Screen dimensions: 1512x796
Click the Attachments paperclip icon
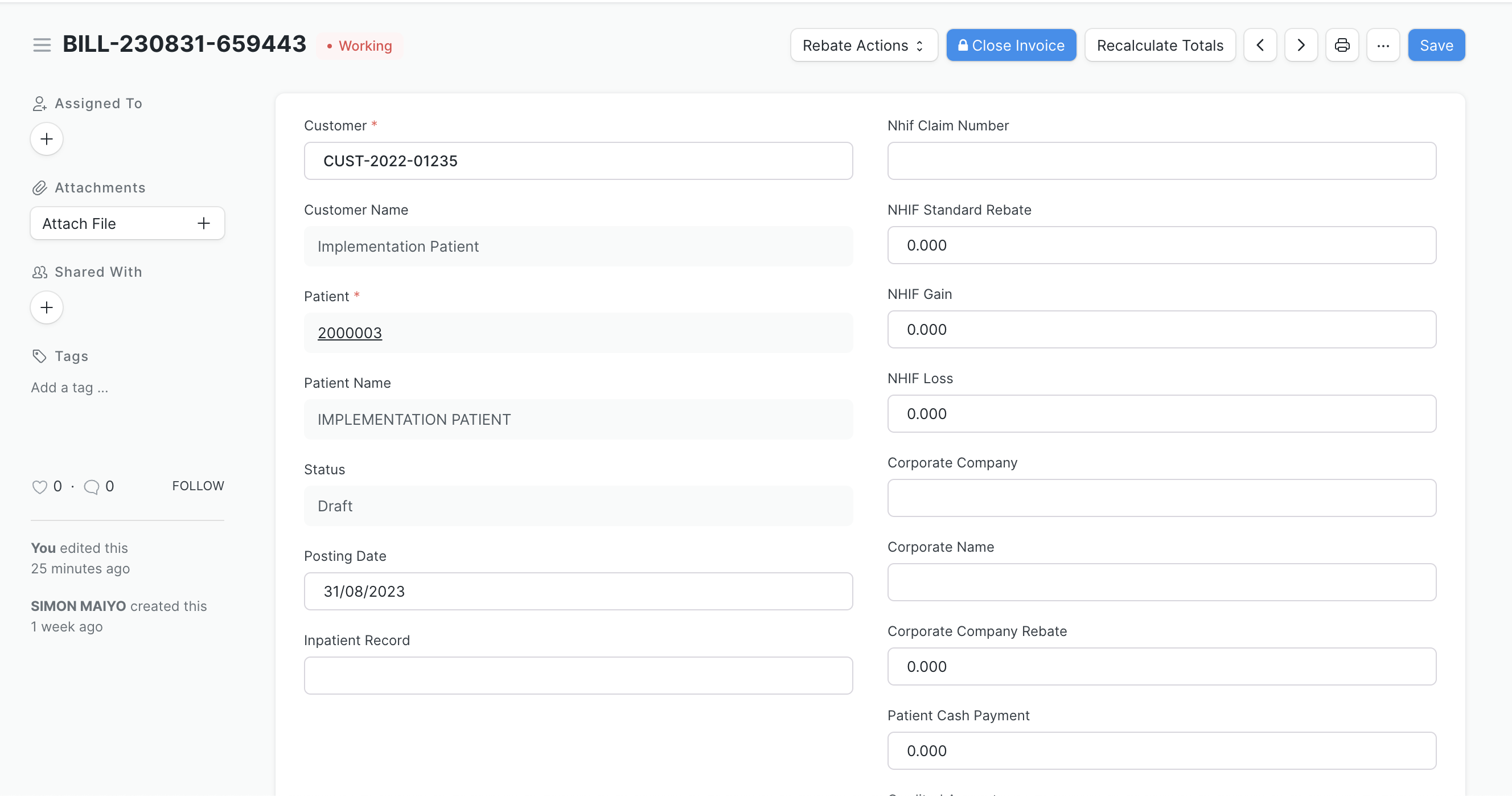(39, 188)
